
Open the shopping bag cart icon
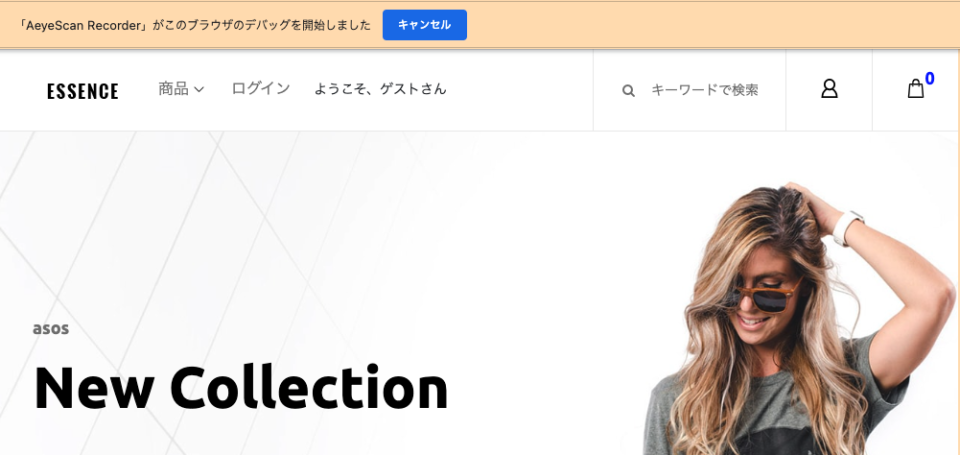pos(915,89)
